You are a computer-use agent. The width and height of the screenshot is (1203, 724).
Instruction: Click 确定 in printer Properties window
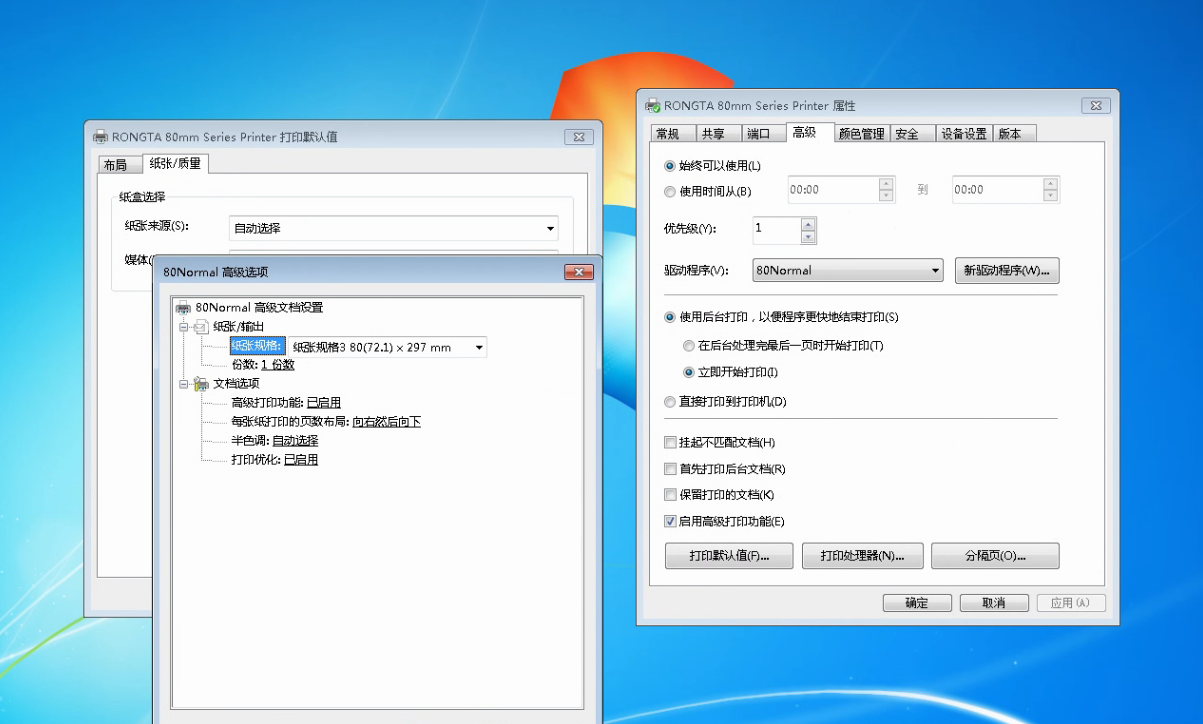pos(916,603)
